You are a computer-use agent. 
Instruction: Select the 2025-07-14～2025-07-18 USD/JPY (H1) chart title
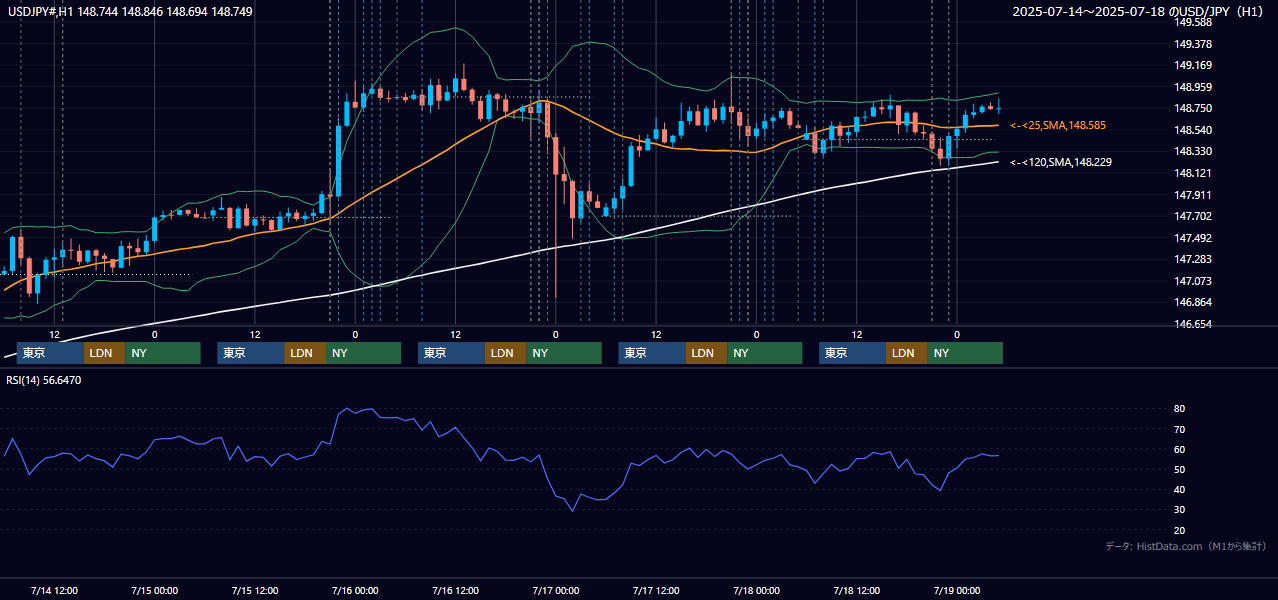pyautogui.click(x=1140, y=12)
